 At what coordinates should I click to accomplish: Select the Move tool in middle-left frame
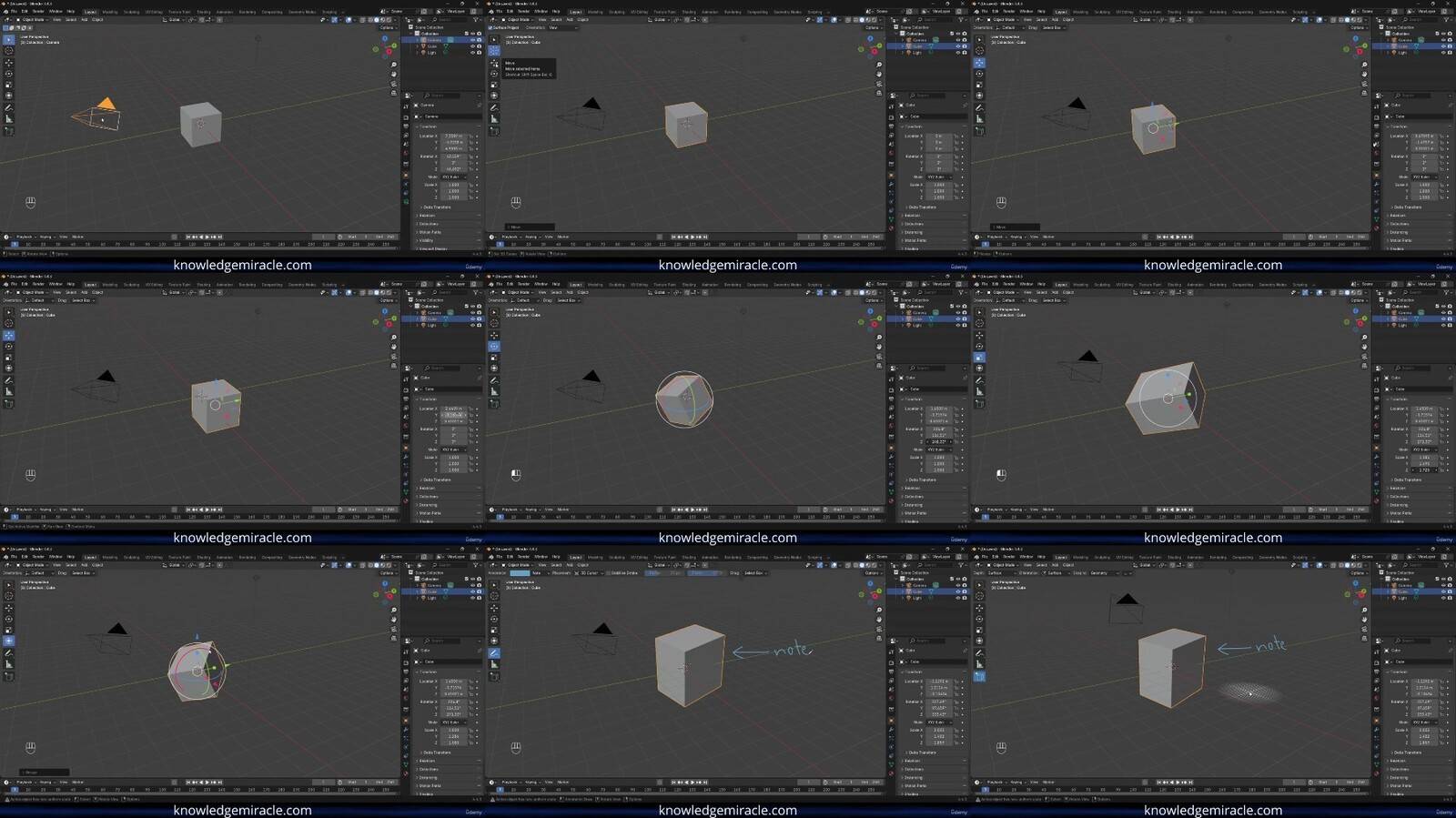[9, 335]
